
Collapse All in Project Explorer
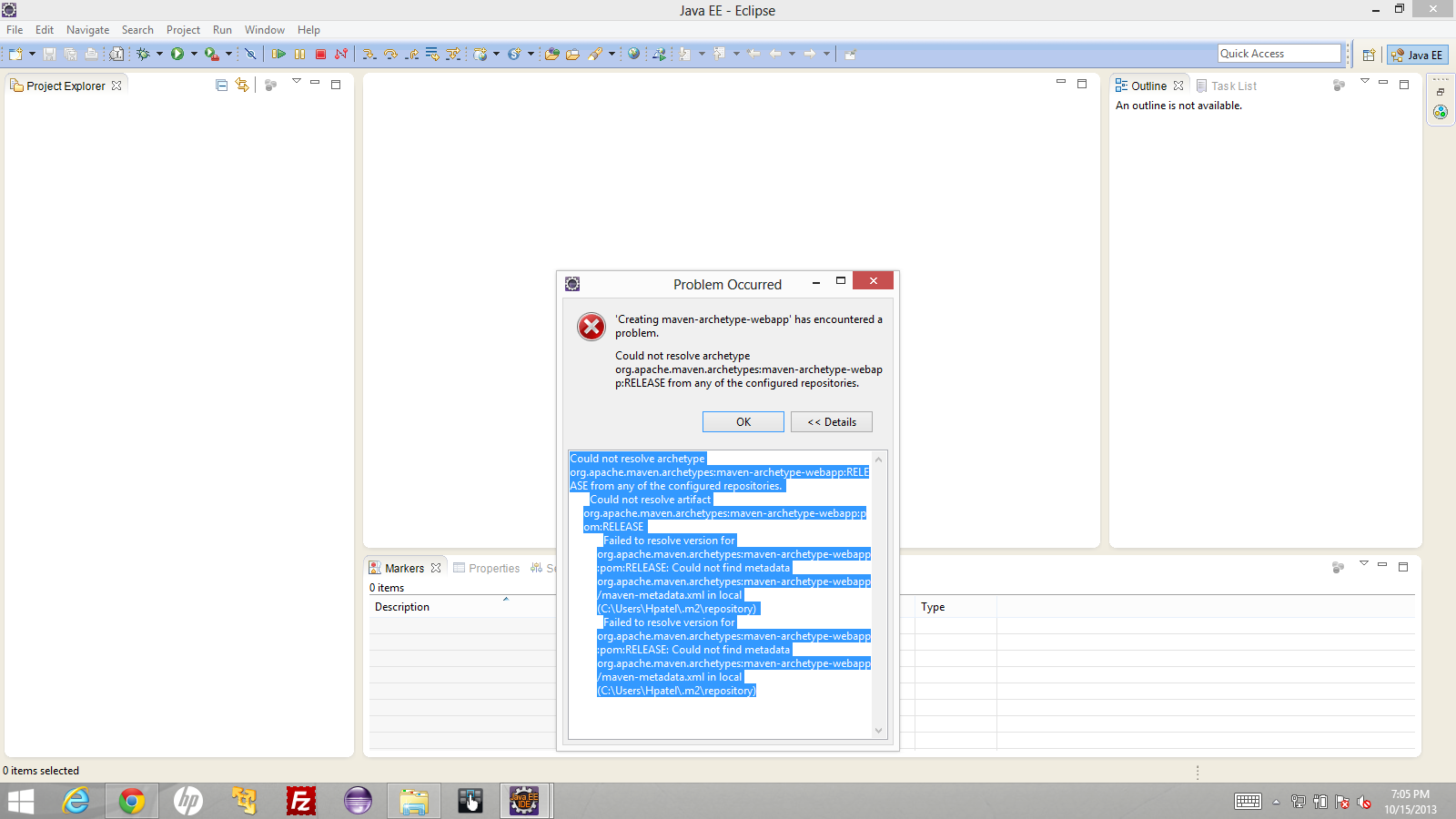(221, 85)
